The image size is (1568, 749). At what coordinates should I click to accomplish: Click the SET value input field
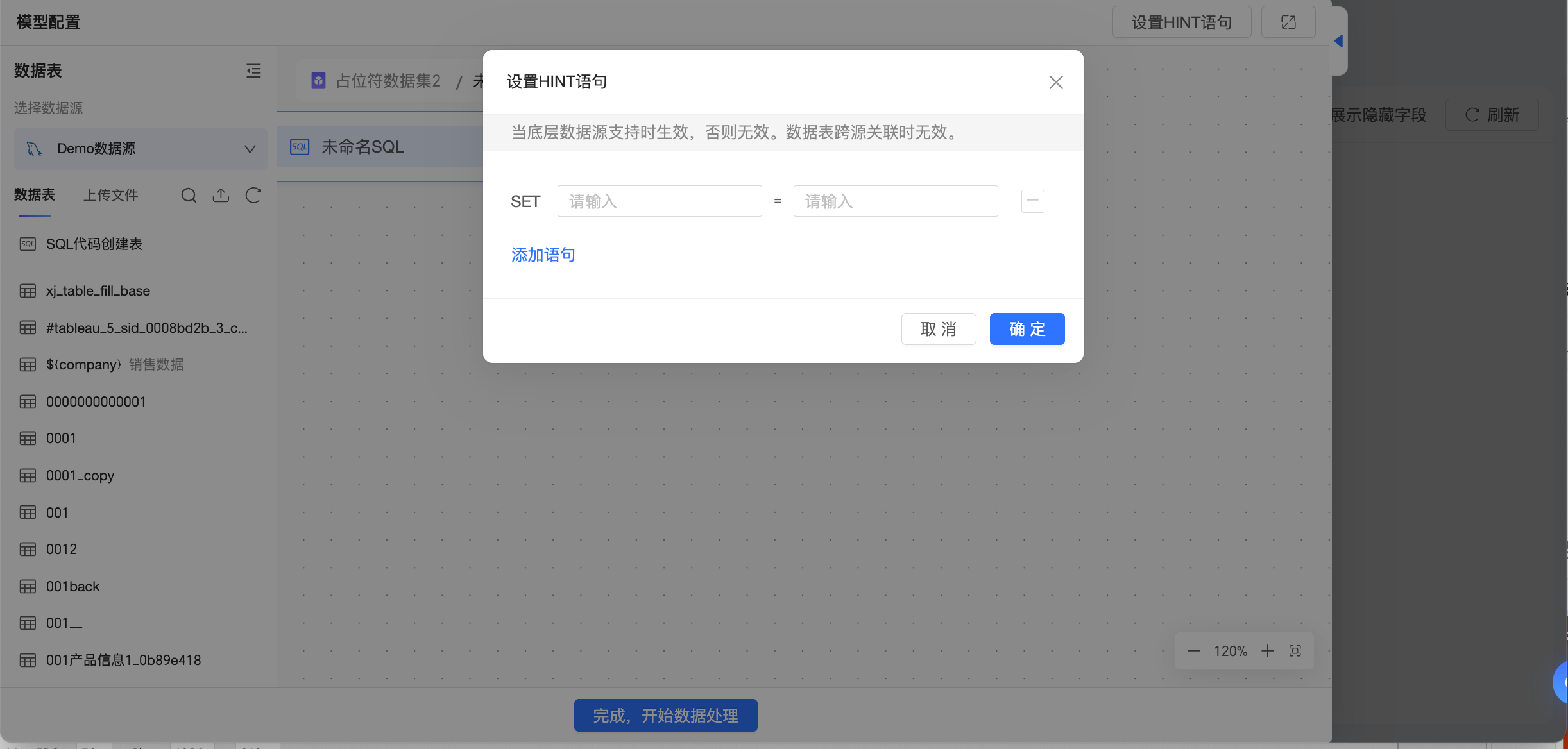click(895, 201)
